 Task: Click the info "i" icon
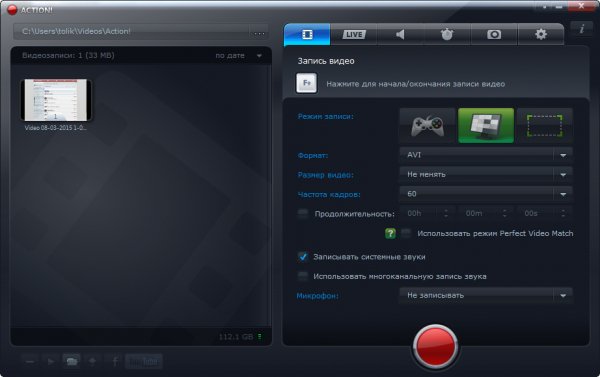click(x=582, y=29)
